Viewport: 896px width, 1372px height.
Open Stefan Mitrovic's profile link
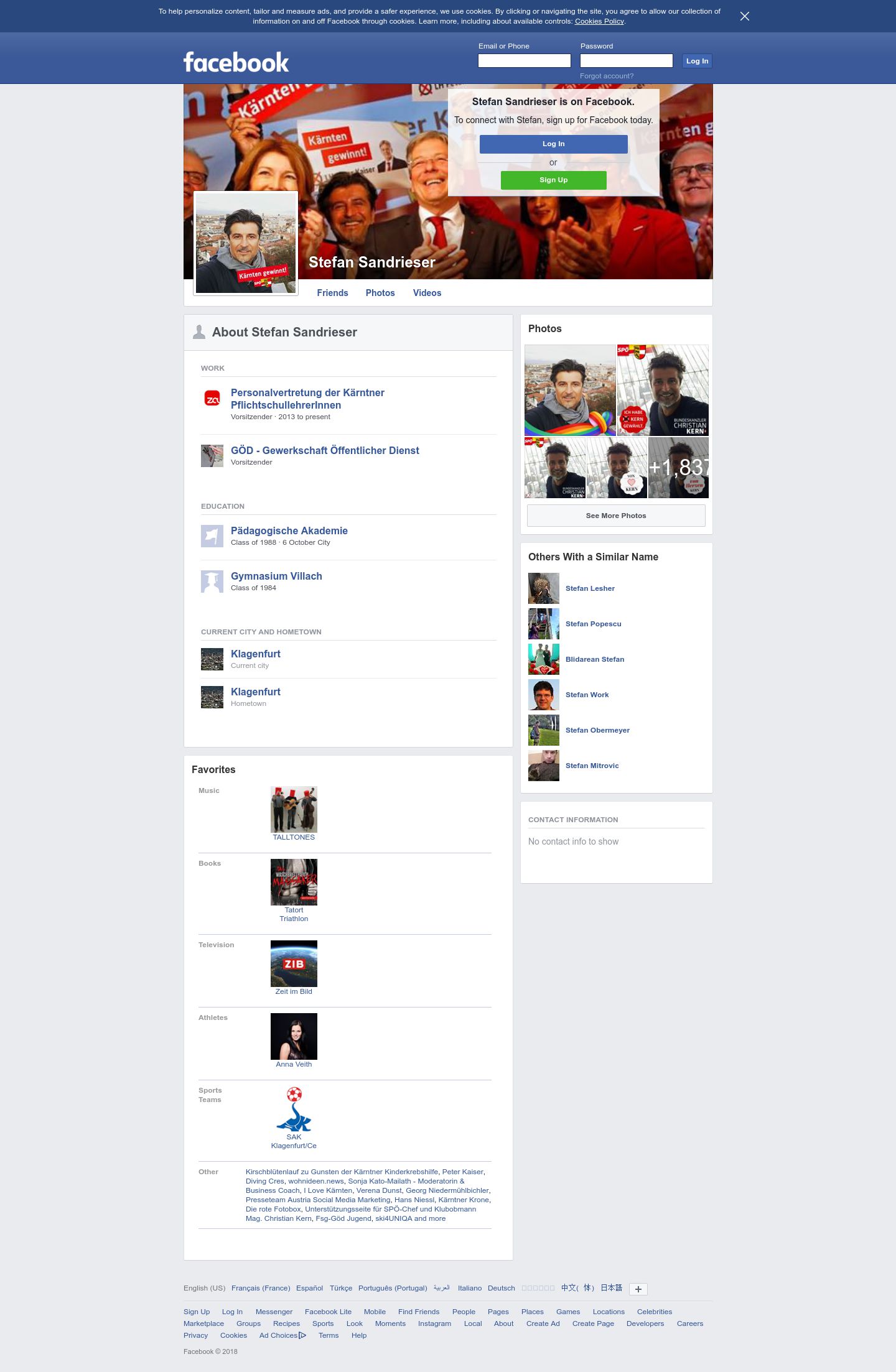click(x=592, y=766)
